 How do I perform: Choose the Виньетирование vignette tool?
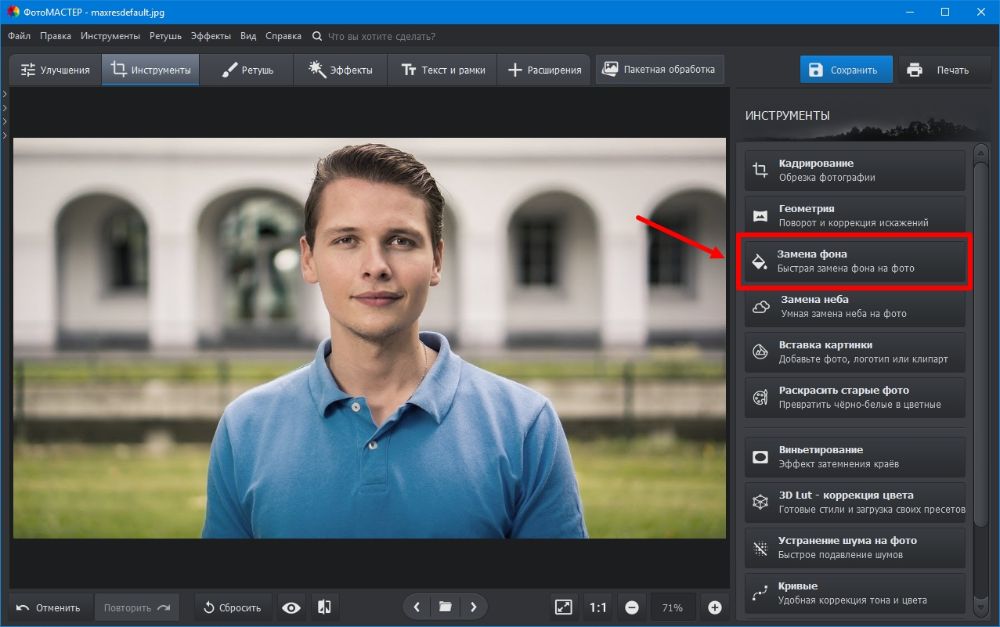click(855, 457)
